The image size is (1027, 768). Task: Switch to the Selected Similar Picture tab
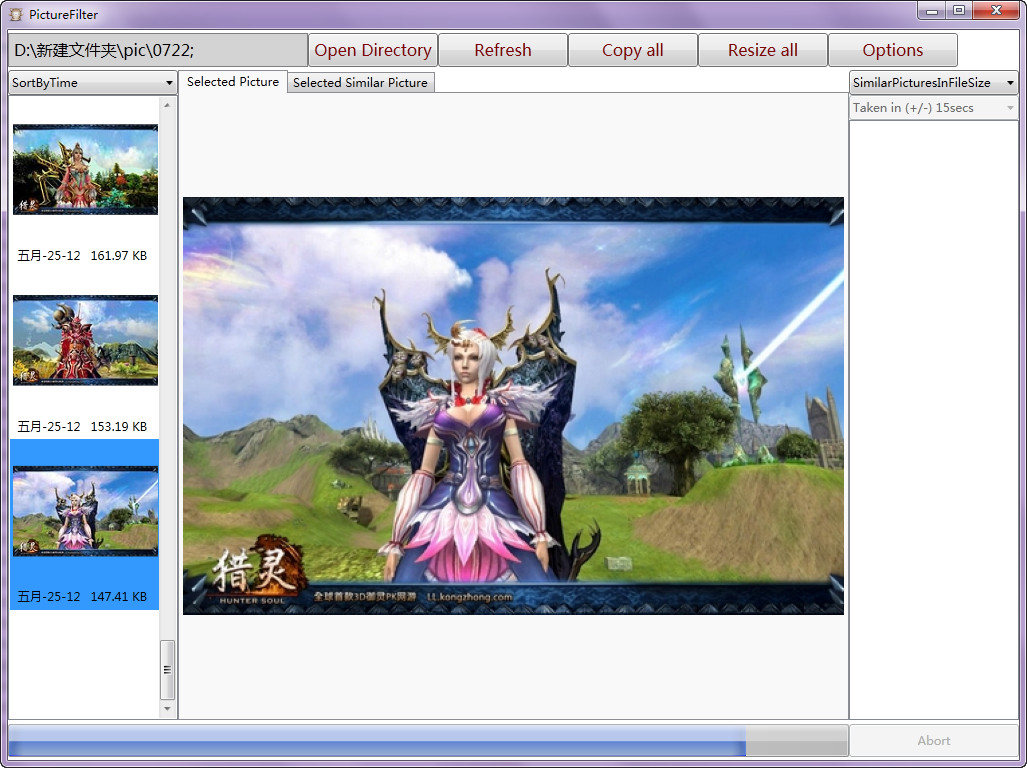[x=360, y=82]
